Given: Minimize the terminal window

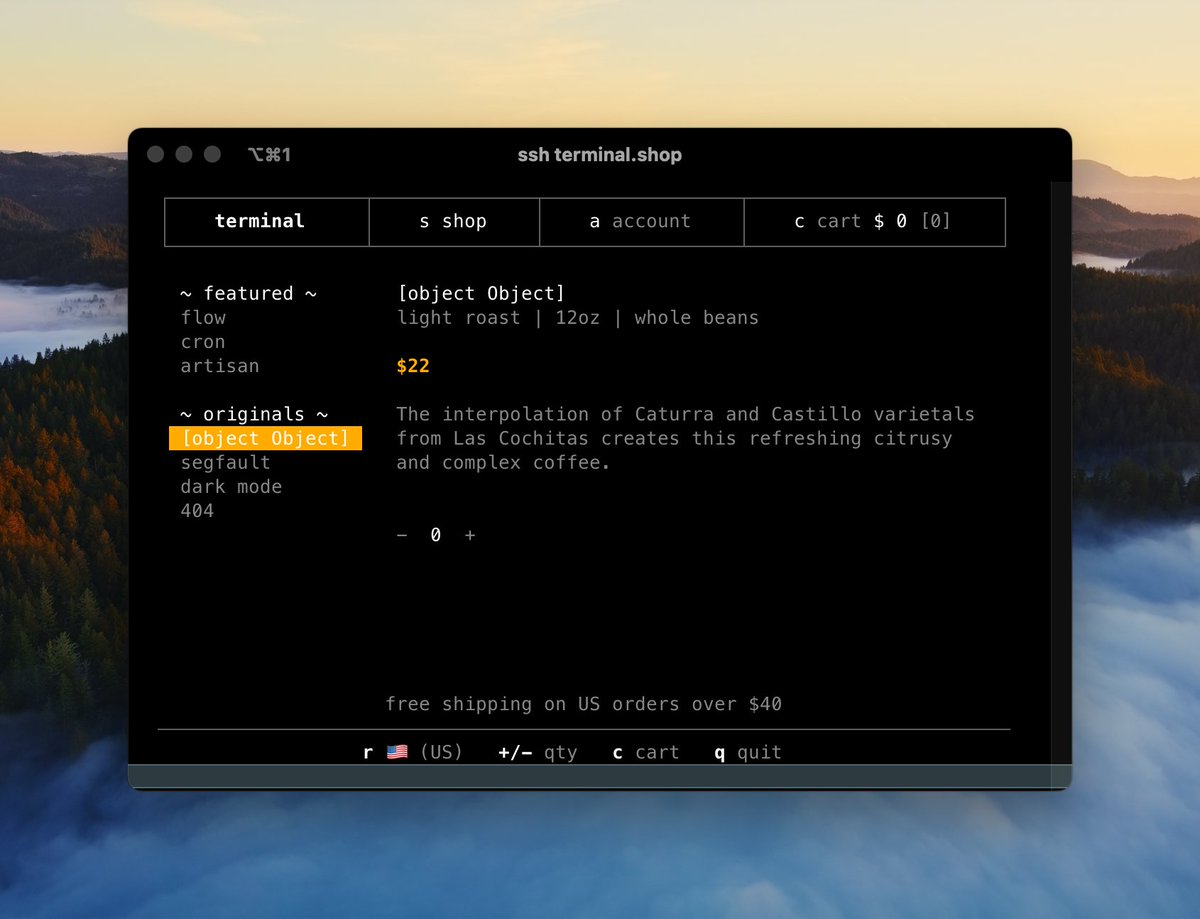Looking at the screenshot, I should point(184,154).
